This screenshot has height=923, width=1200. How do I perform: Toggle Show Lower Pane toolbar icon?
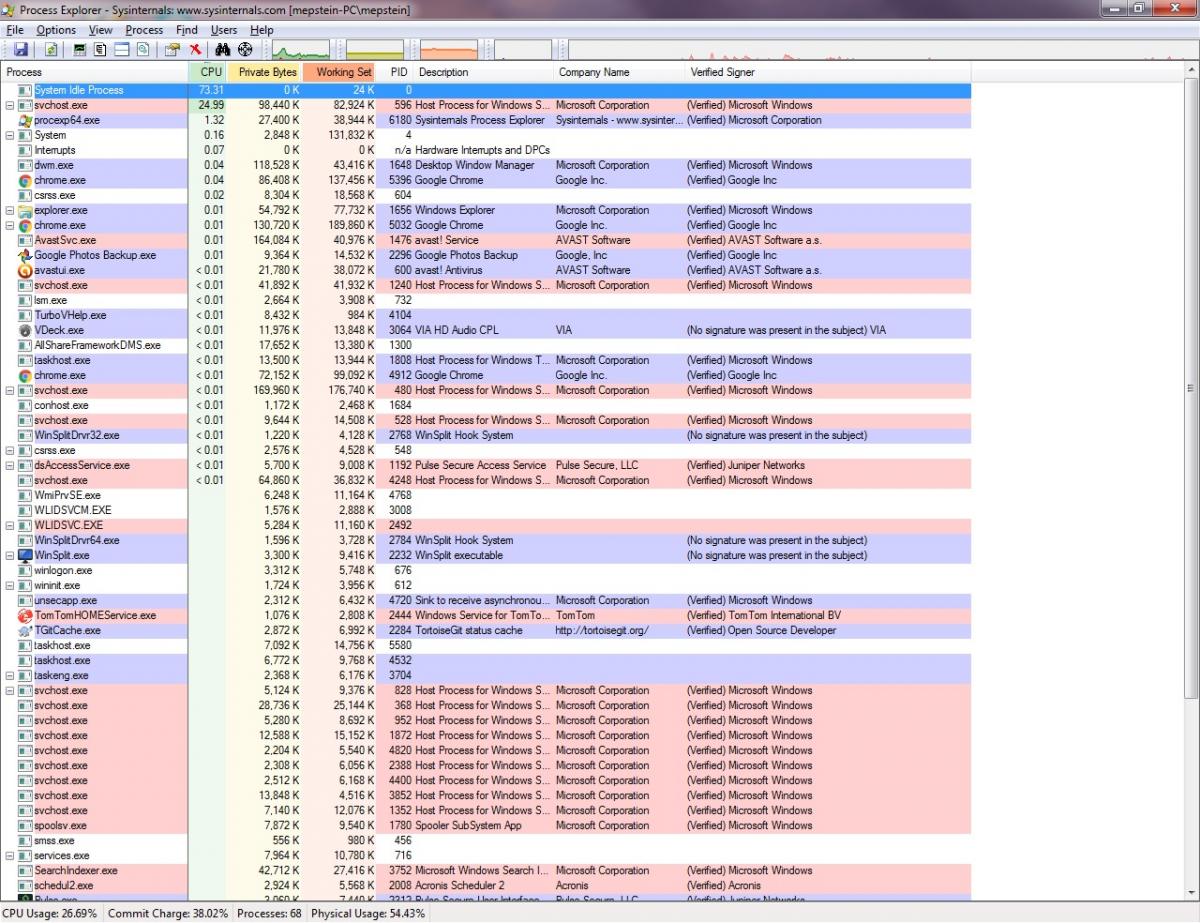pyautogui.click(x=121, y=49)
